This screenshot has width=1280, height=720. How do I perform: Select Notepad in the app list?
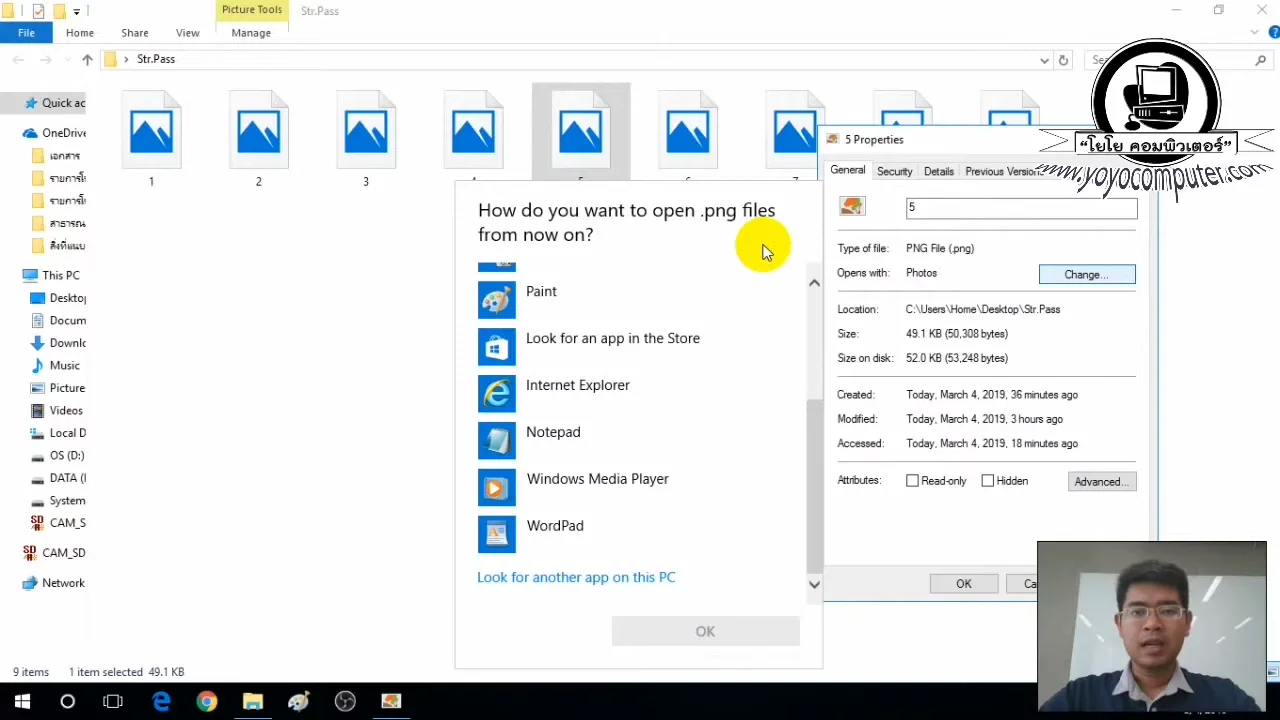[x=553, y=432]
